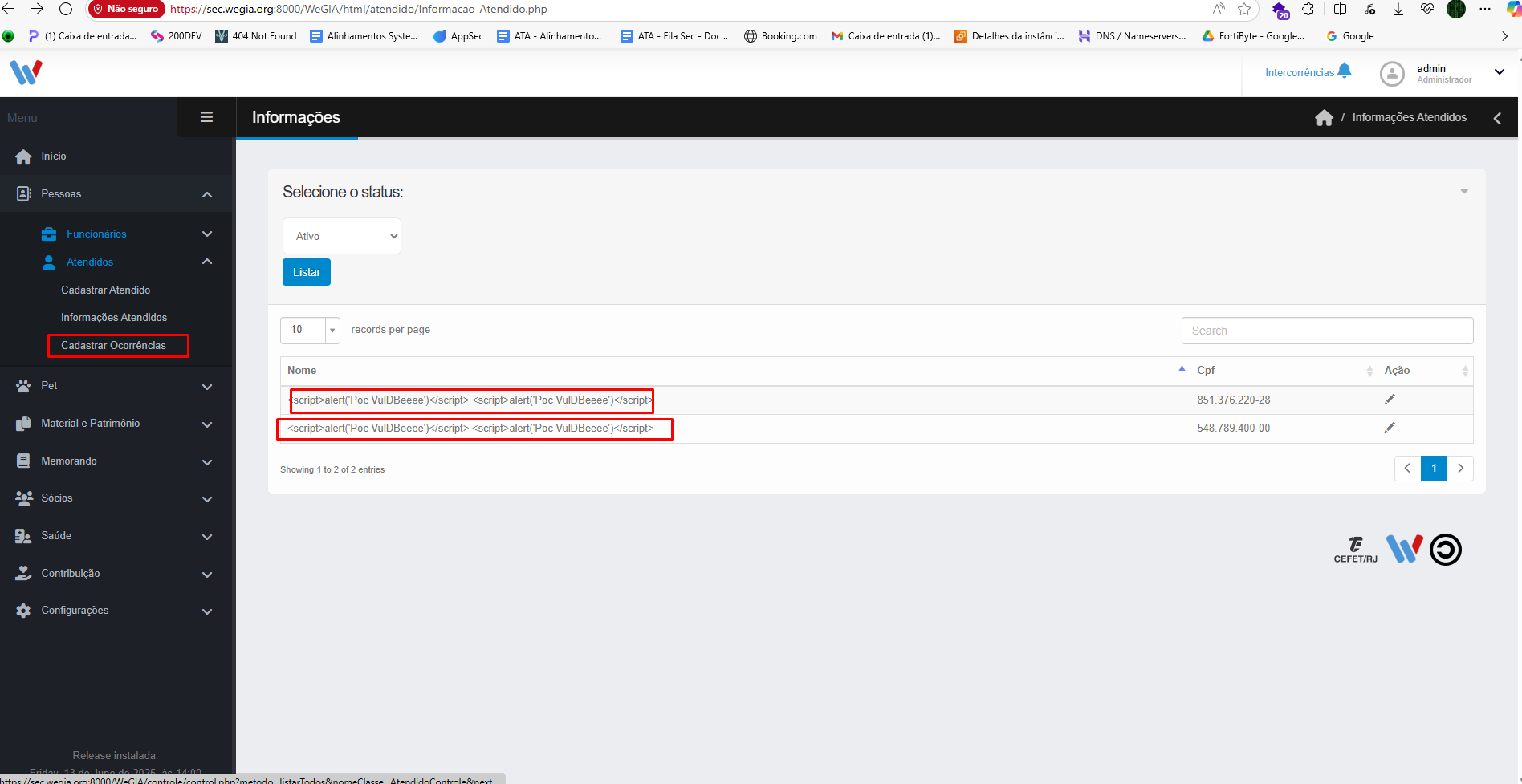Open the records per page dropdown
The height and width of the screenshot is (784, 1522).
[310, 330]
